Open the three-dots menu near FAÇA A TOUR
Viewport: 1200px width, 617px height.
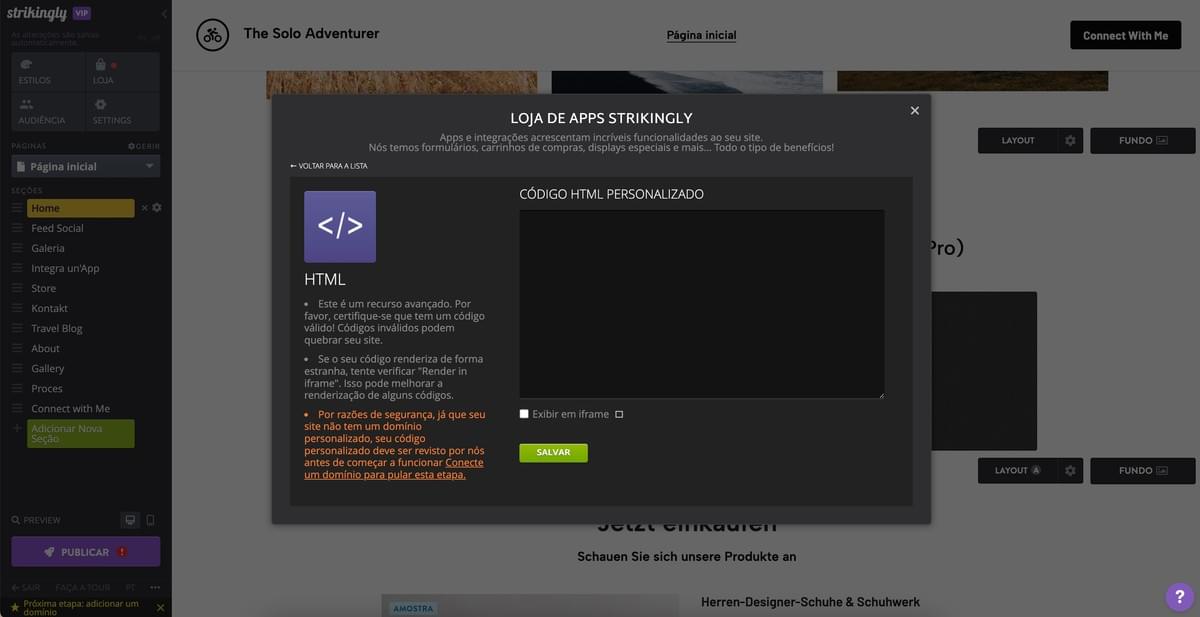[x=155, y=587]
